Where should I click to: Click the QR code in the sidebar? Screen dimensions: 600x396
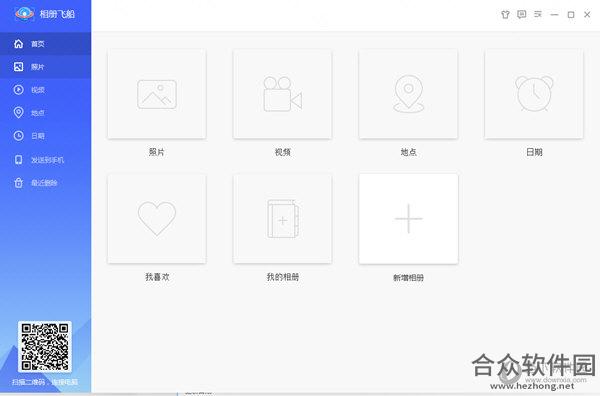pos(45,347)
